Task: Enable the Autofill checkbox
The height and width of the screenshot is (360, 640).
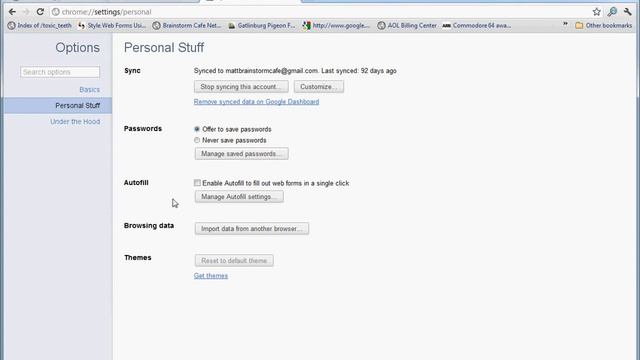Action: [197, 183]
